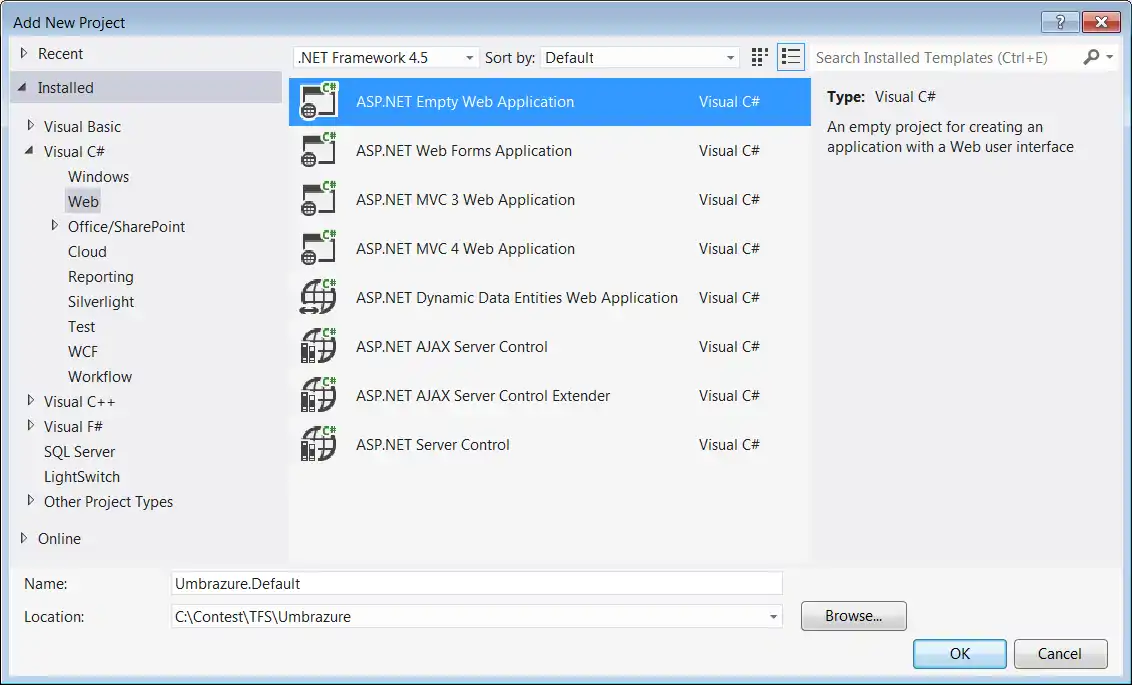Select the LightSwitch category
The width and height of the screenshot is (1132, 685).
coord(82,477)
